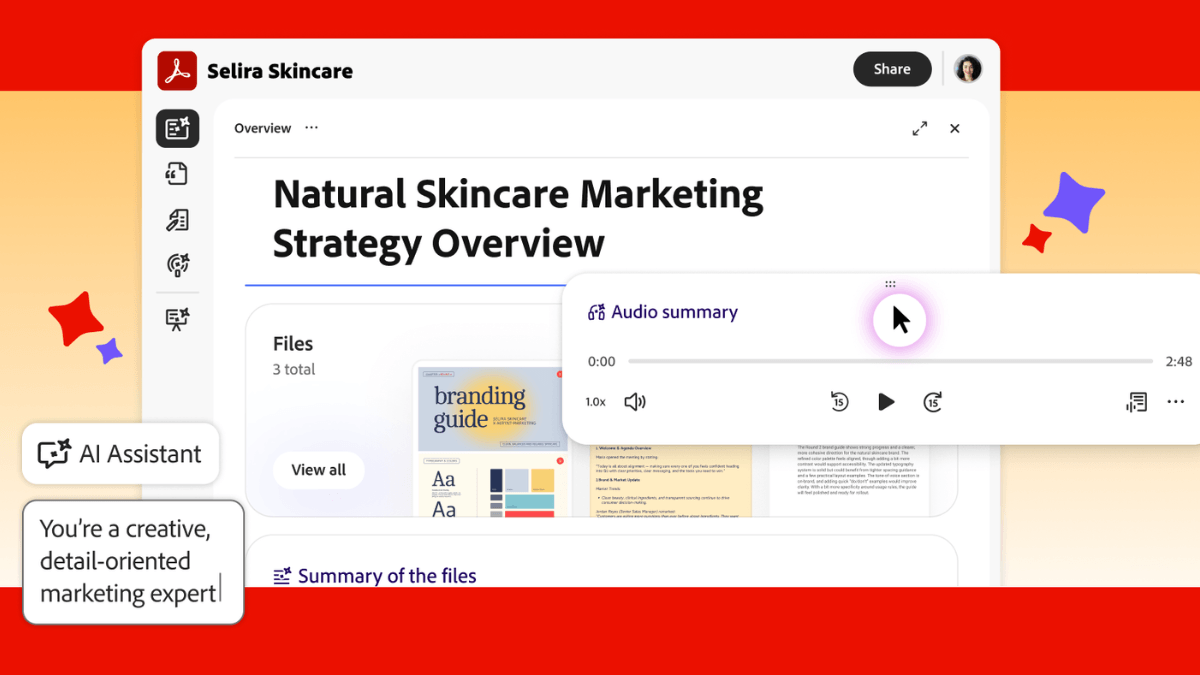The image size is (1200, 675).
Task: Open the Overview more options menu
Action: (311, 128)
